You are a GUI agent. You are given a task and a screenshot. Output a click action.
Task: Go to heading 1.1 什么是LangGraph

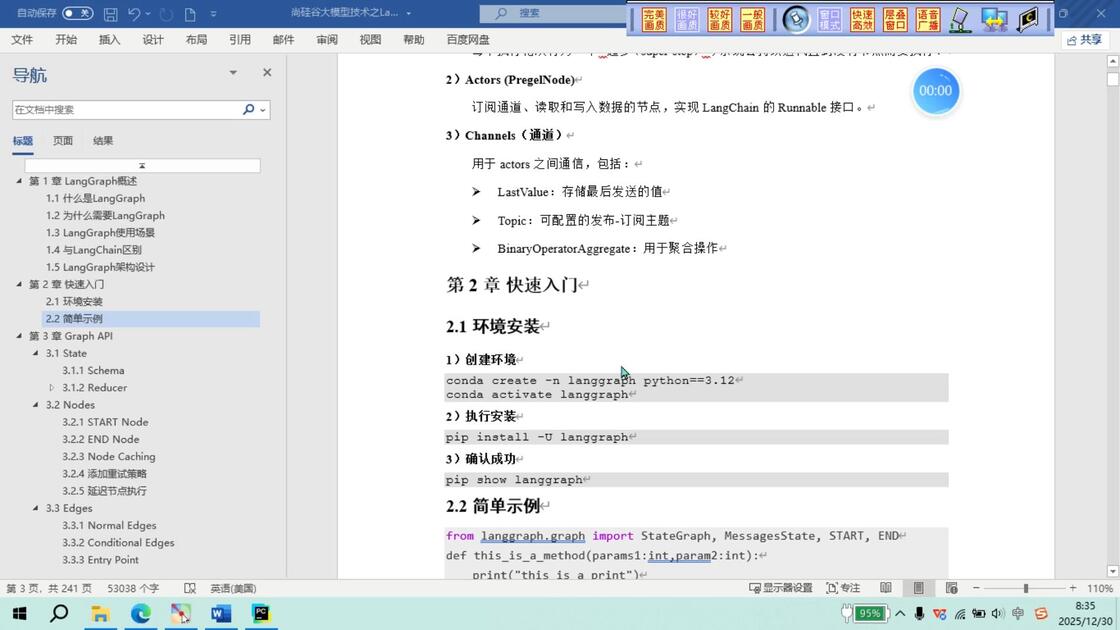[96, 199]
